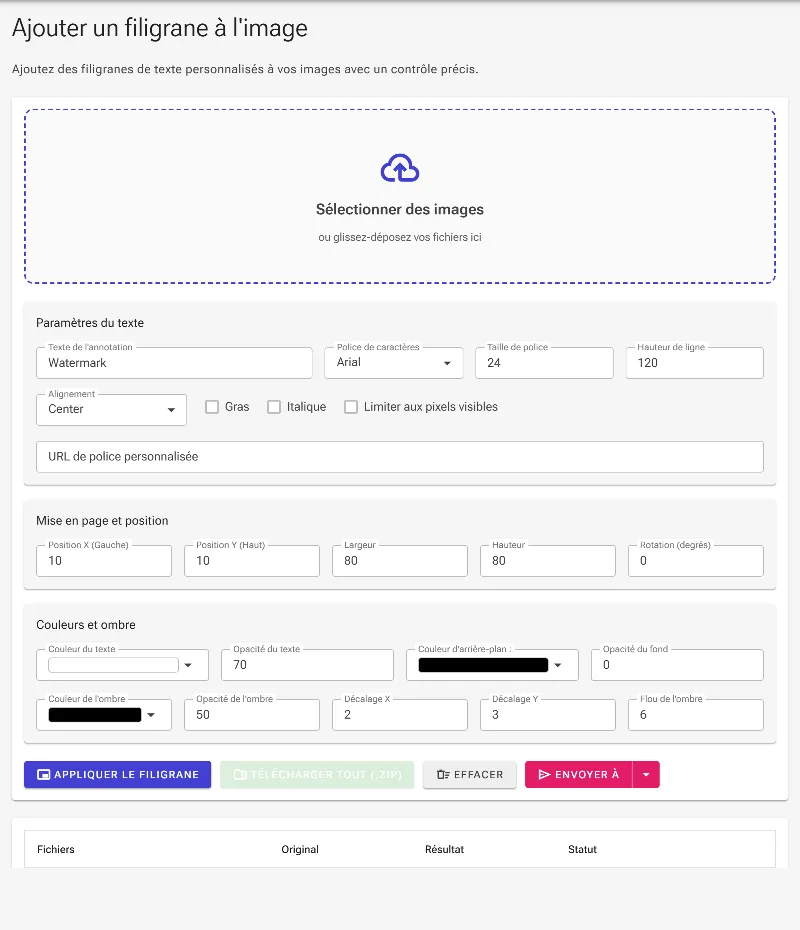
Task: Focus the Décalage Y field
Action: [x=548, y=715]
